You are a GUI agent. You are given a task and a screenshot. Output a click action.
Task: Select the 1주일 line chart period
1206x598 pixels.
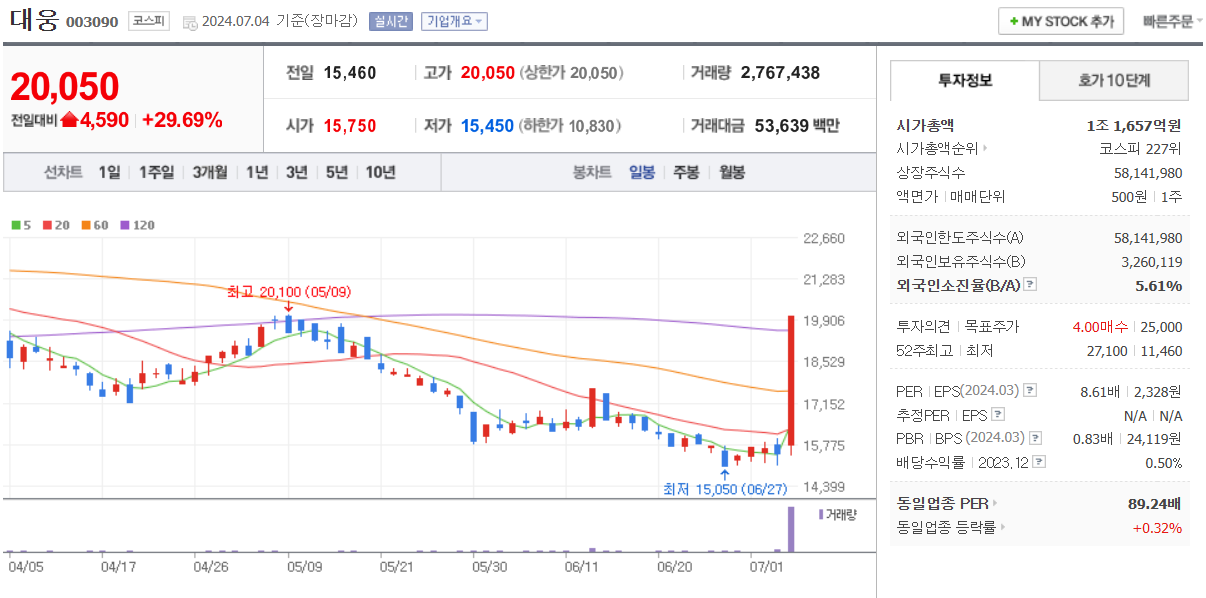(156, 172)
